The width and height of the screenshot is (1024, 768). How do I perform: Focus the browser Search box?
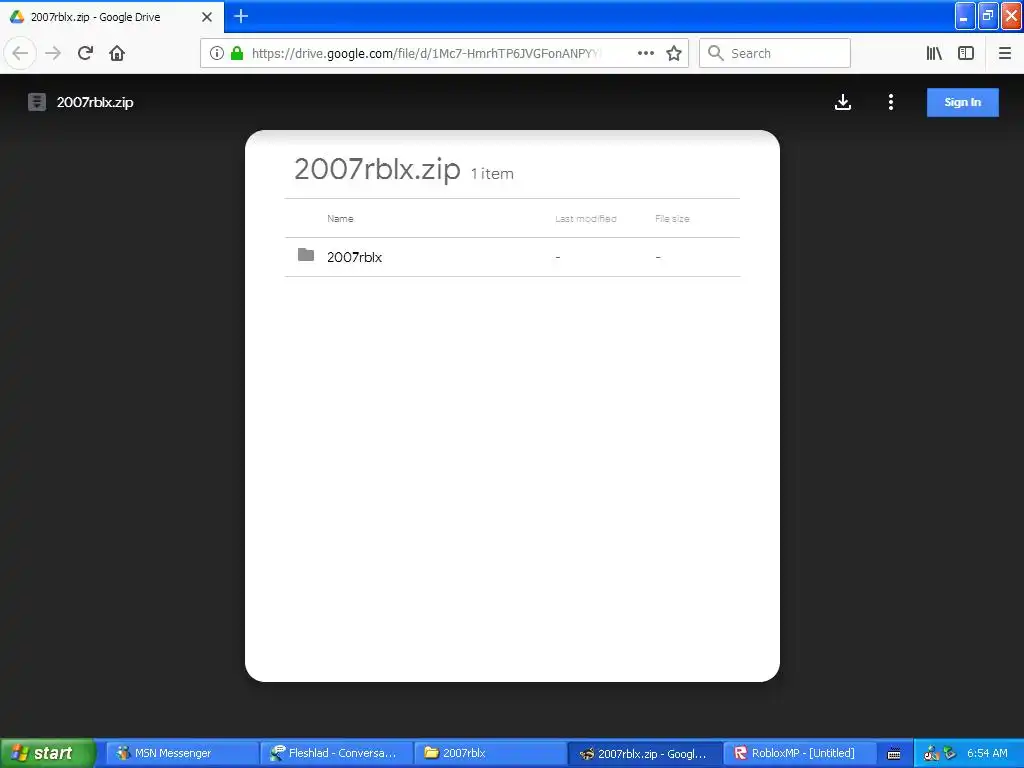click(x=775, y=53)
